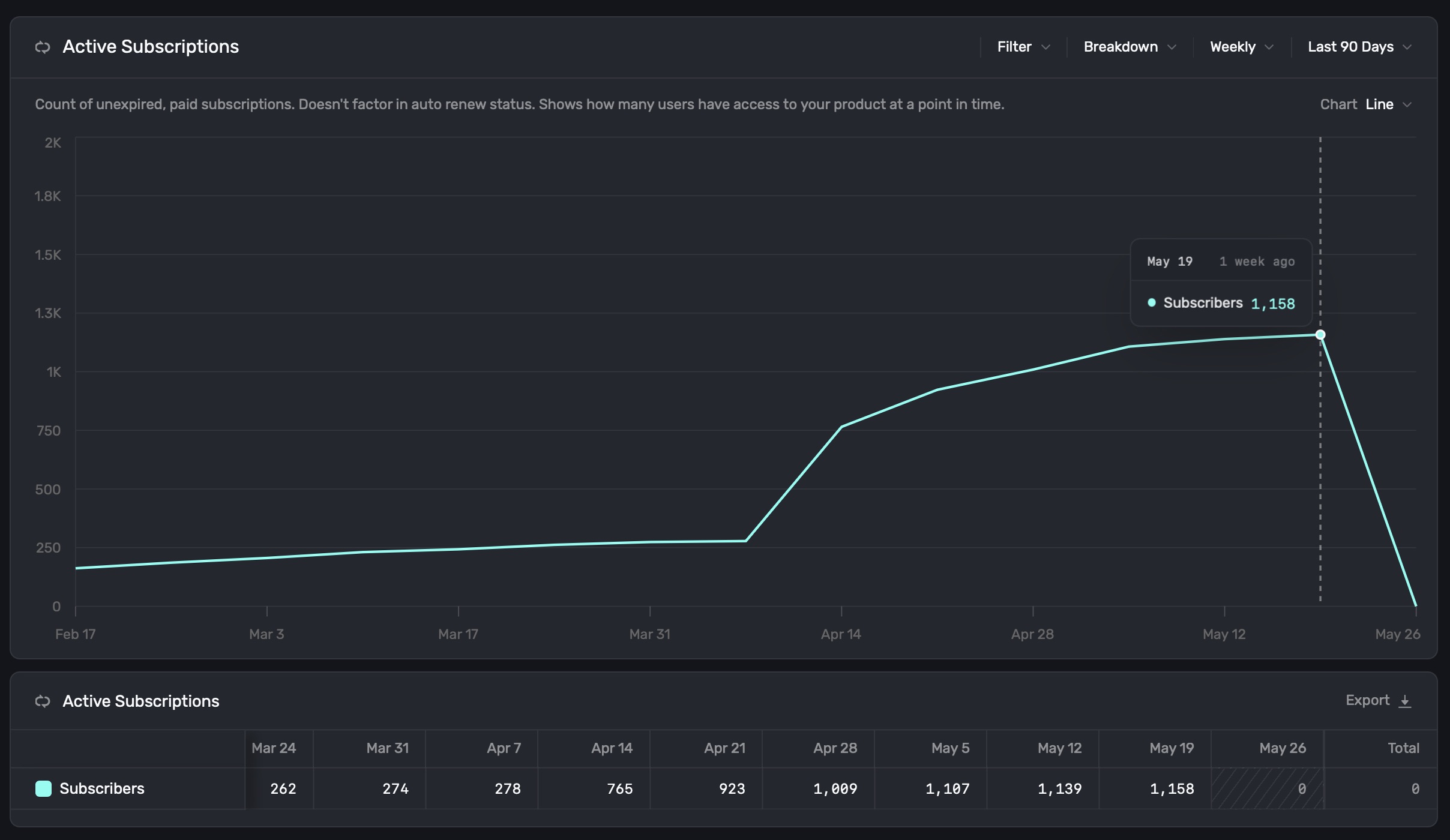The image size is (1450, 840).
Task: Click the 765 value under Apr 14
Action: [x=619, y=788]
